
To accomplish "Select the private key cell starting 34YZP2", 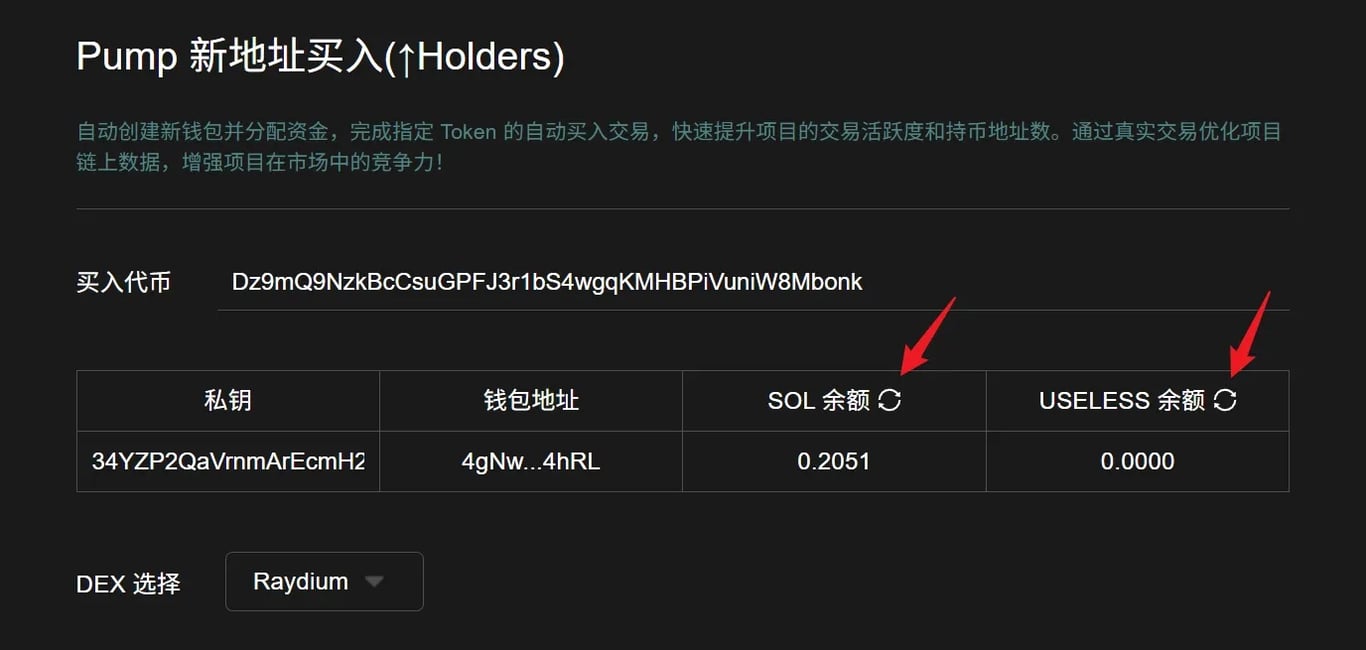I will tap(228, 461).
